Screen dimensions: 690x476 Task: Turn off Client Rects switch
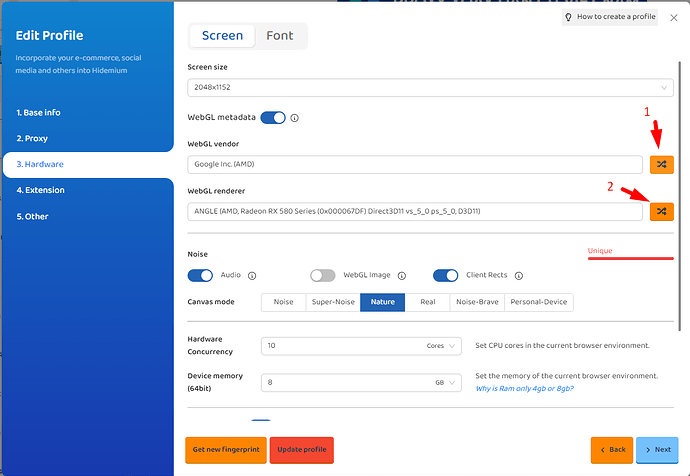pos(445,276)
